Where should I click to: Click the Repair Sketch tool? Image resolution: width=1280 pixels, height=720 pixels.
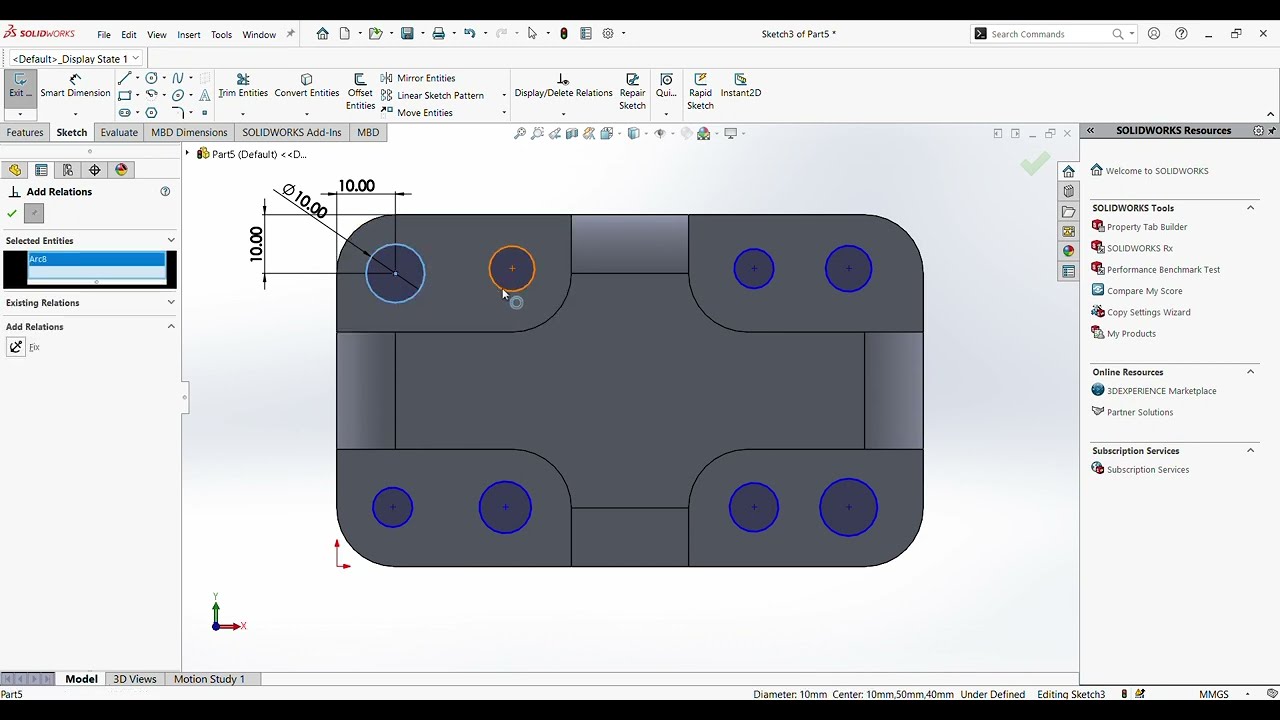tap(632, 91)
